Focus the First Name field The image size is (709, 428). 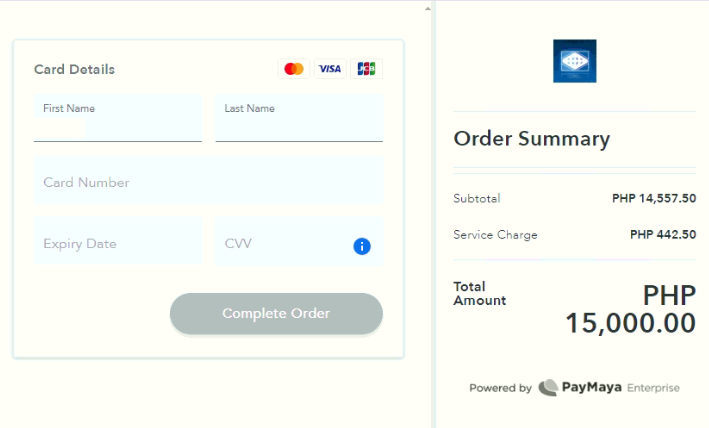pyautogui.click(x=118, y=118)
